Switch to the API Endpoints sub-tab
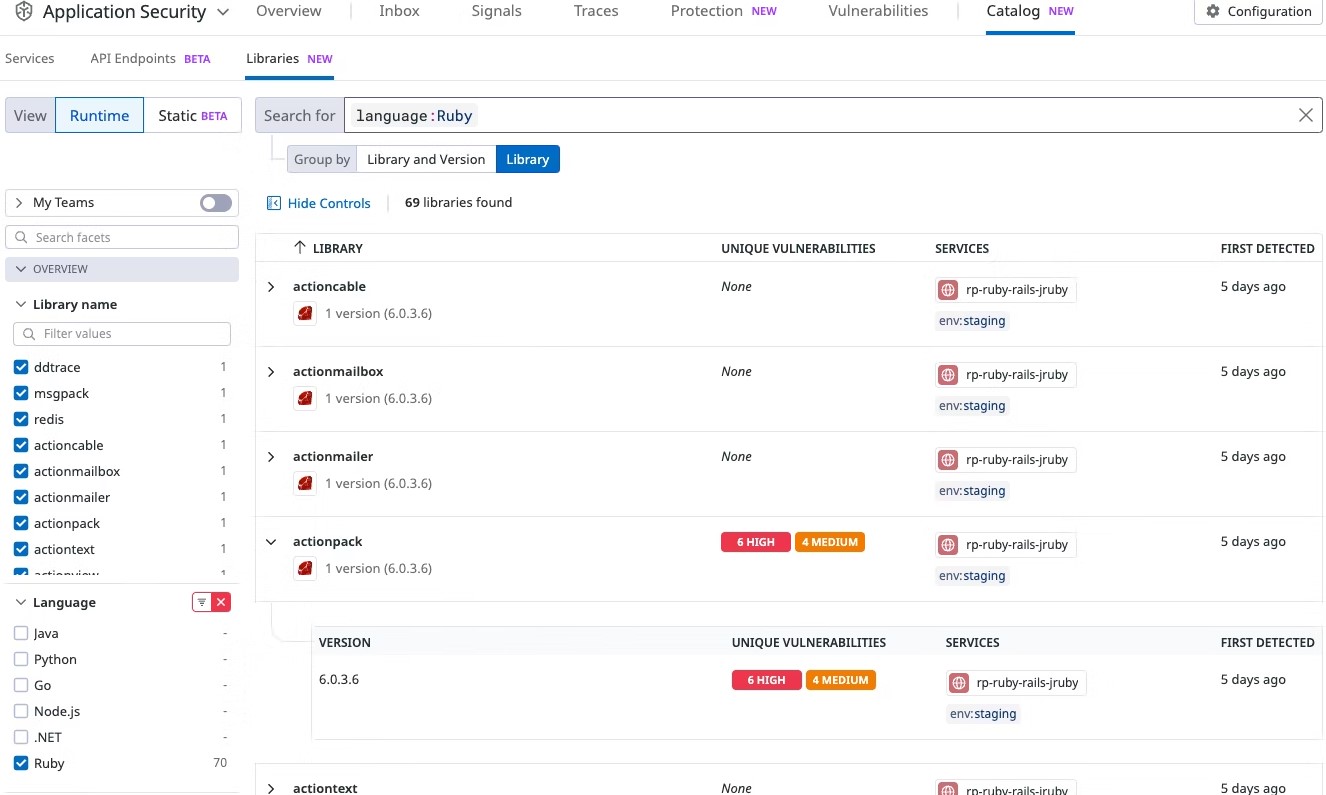The image size is (1326, 795). click(150, 58)
